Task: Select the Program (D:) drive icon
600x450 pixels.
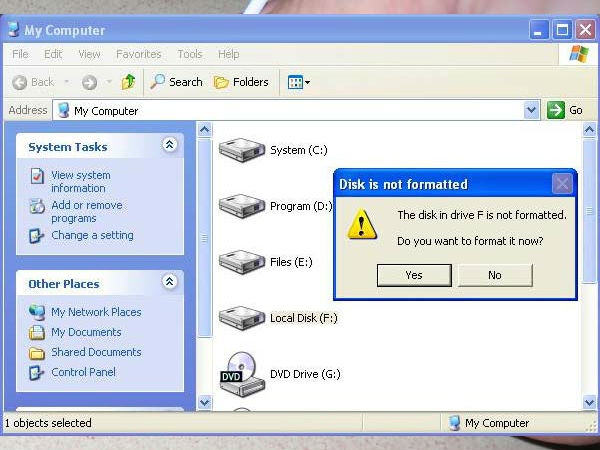Action: [242, 206]
